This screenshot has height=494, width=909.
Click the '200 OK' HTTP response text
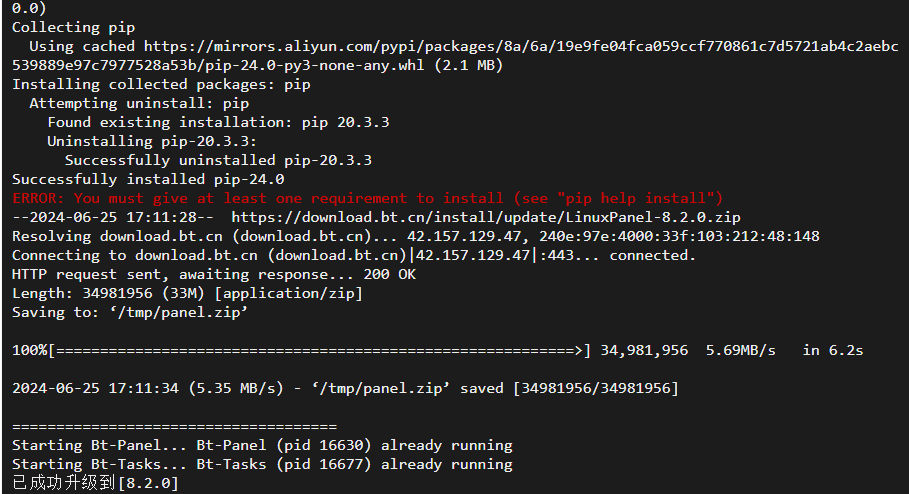pyautogui.click(x=390, y=274)
